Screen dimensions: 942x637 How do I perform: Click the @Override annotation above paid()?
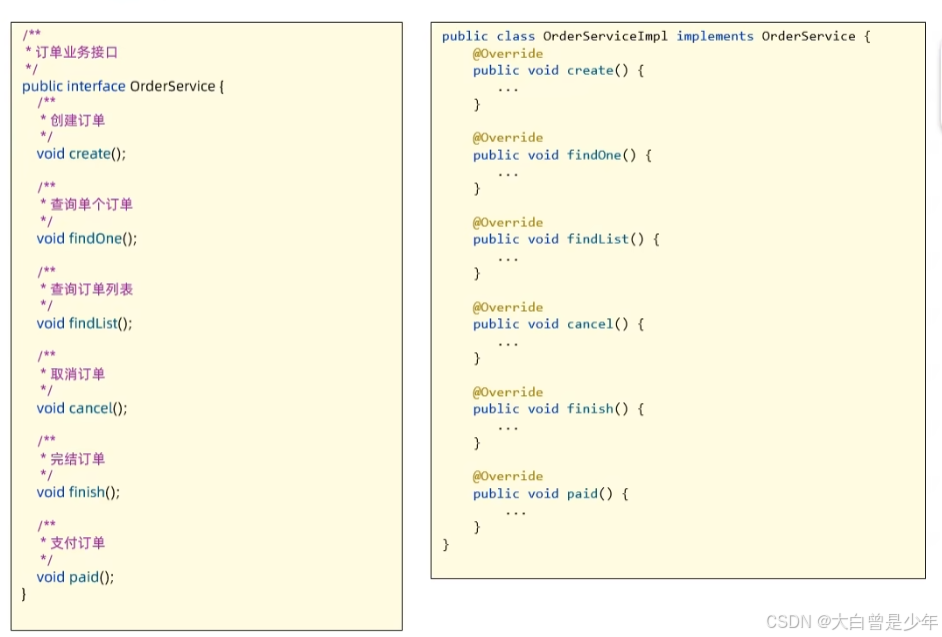pyautogui.click(x=509, y=476)
